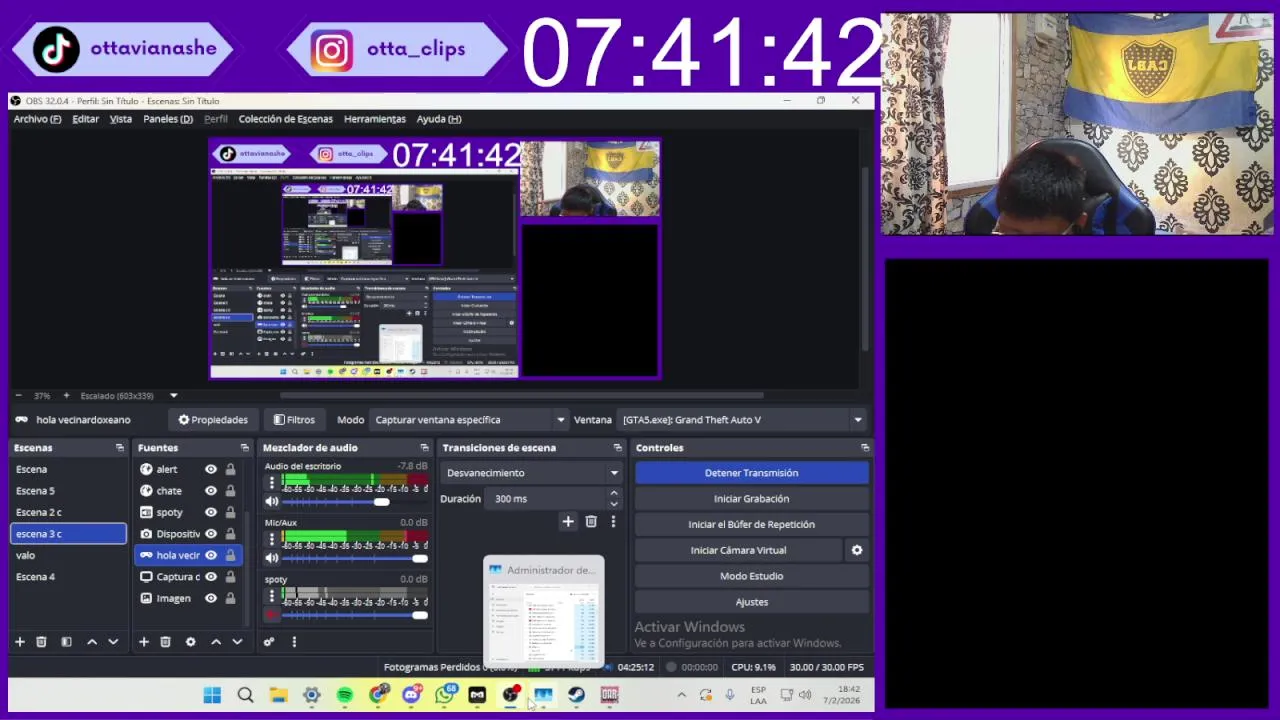1280x720 pixels.
Task: Remove selected source with Fuentes trash icon
Action: click(x=165, y=642)
